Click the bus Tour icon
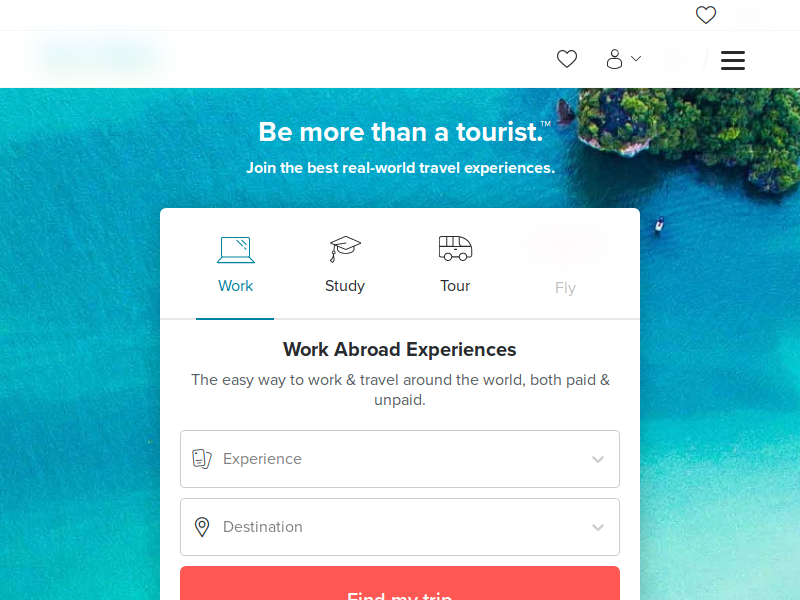Screen dimensions: 800x600 coord(455,248)
